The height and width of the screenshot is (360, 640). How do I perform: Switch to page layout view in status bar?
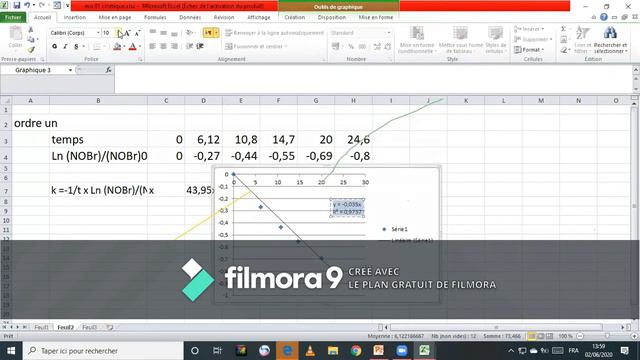click(541, 336)
